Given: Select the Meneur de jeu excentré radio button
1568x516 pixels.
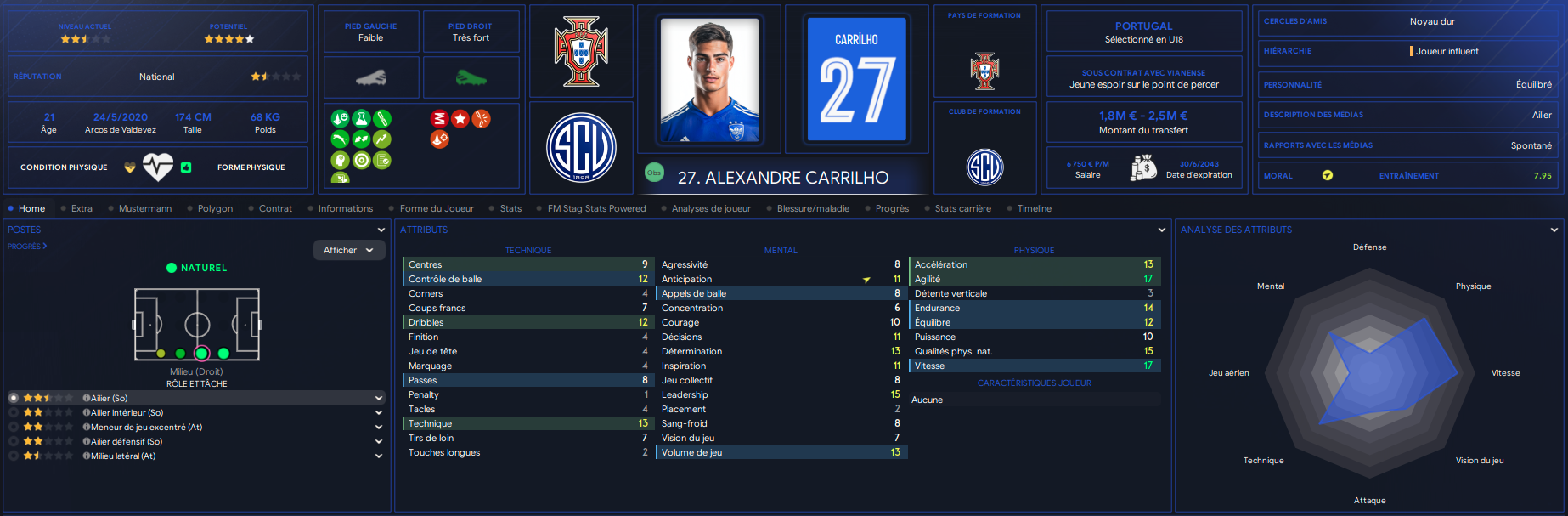Looking at the screenshot, I should click(14, 427).
